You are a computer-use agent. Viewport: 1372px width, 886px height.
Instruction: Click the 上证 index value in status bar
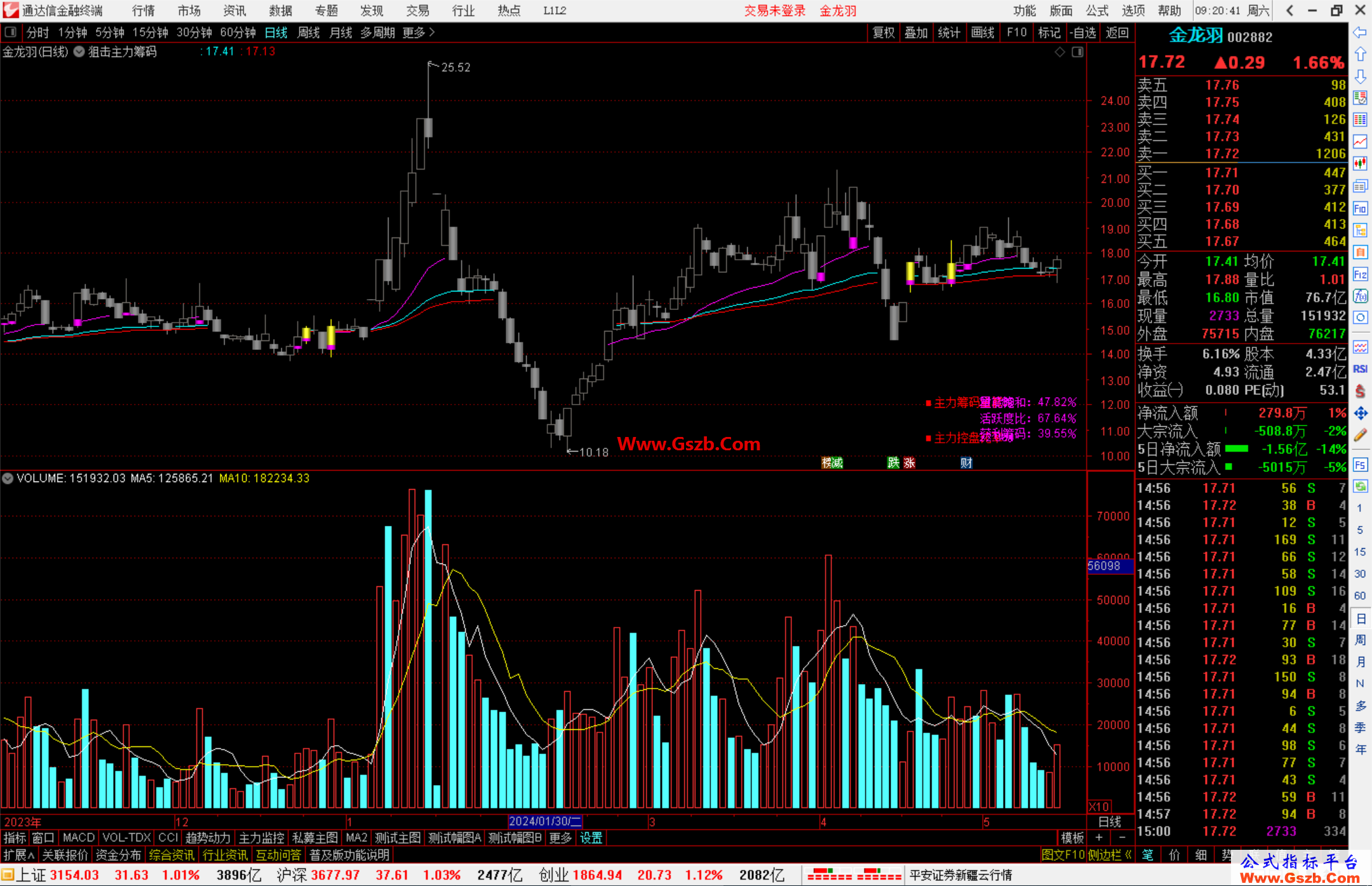pos(74,875)
